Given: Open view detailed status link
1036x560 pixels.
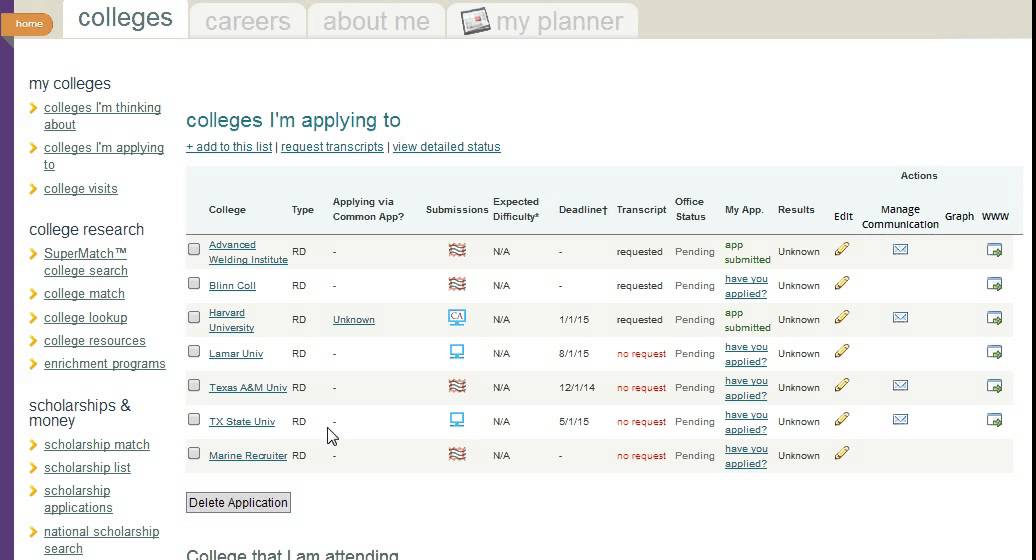Looking at the screenshot, I should (447, 147).
